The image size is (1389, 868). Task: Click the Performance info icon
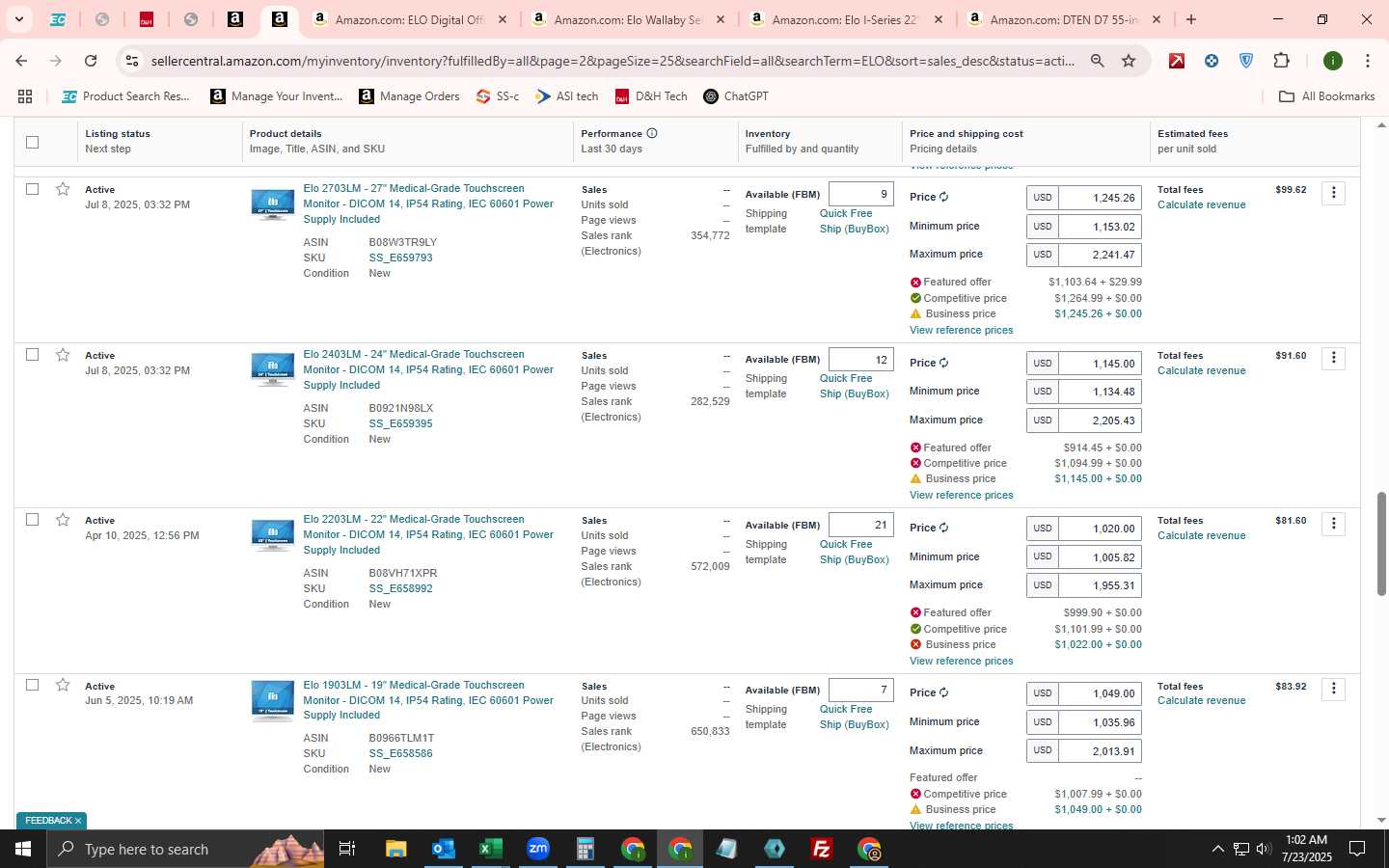click(652, 133)
